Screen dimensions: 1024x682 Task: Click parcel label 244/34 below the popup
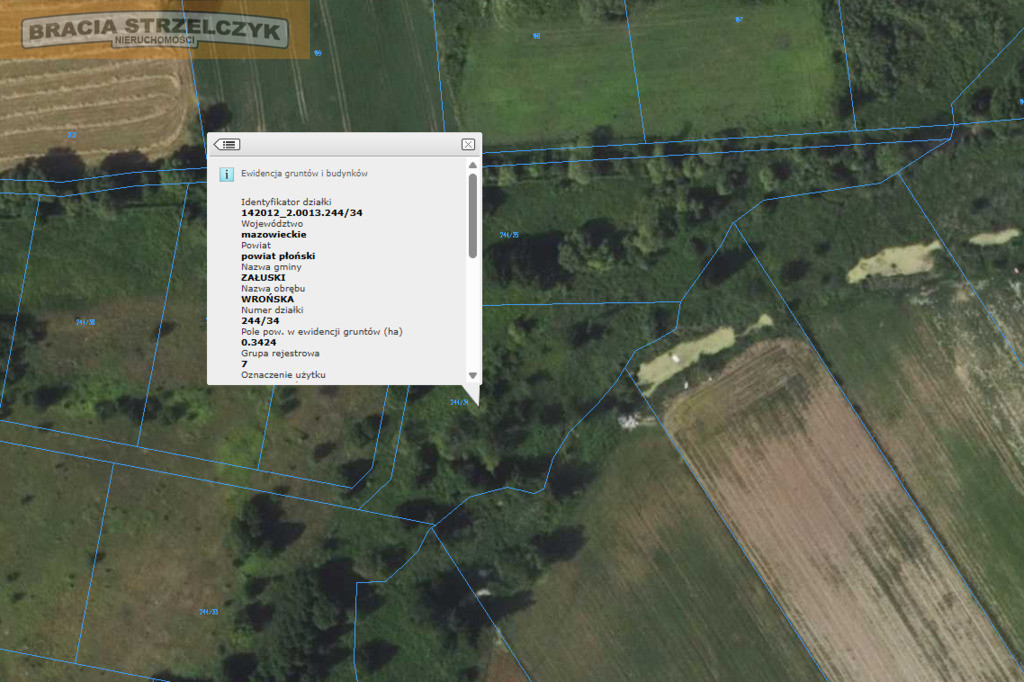pos(460,402)
